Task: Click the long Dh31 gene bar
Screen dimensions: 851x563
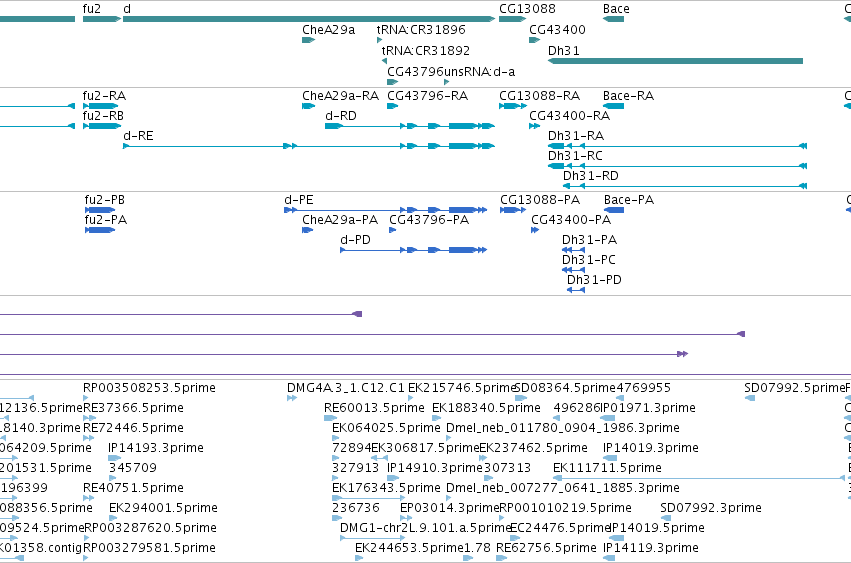Action: (x=675, y=61)
